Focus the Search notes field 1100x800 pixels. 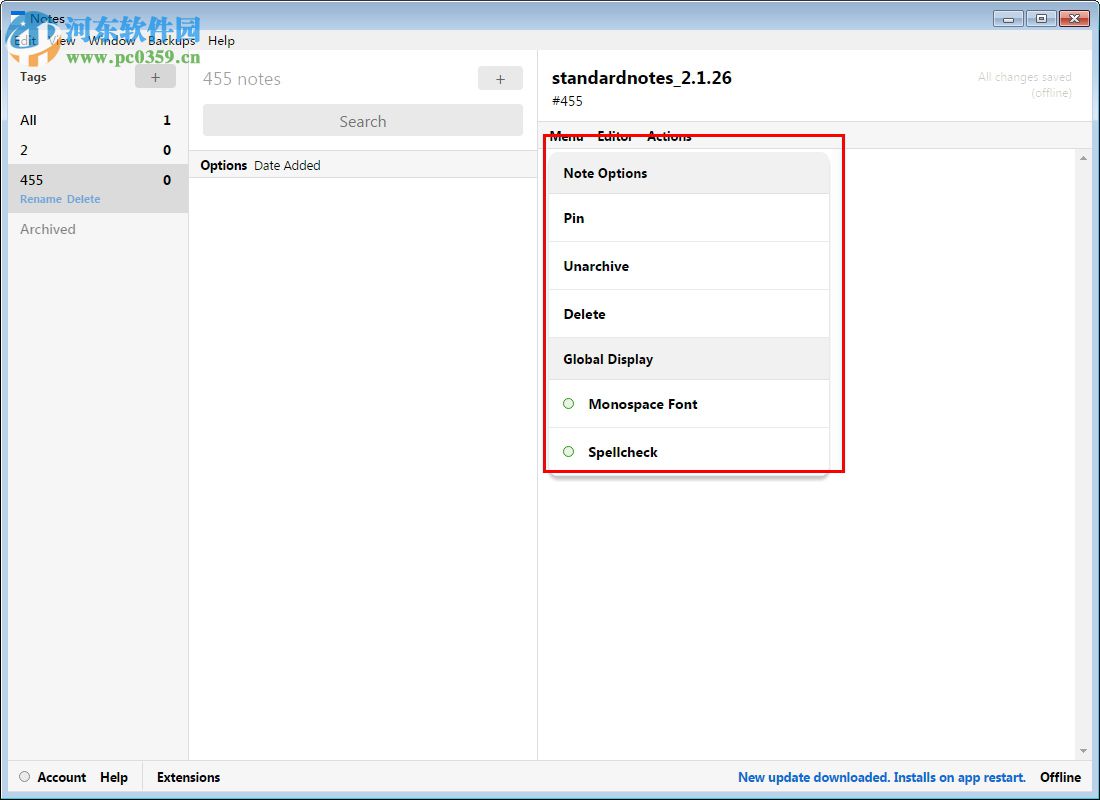click(x=363, y=121)
